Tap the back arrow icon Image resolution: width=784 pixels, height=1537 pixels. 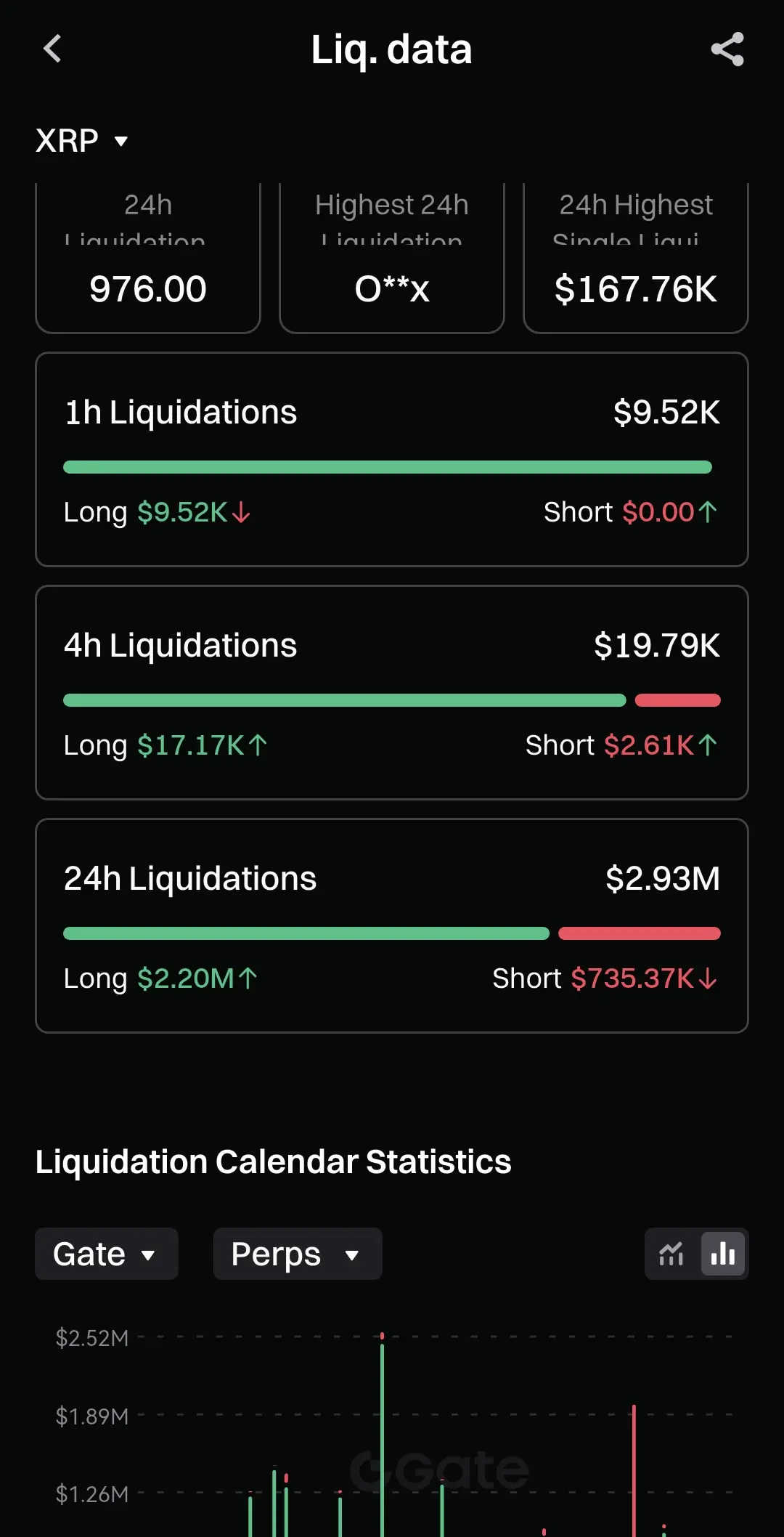[x=52, y=49]
